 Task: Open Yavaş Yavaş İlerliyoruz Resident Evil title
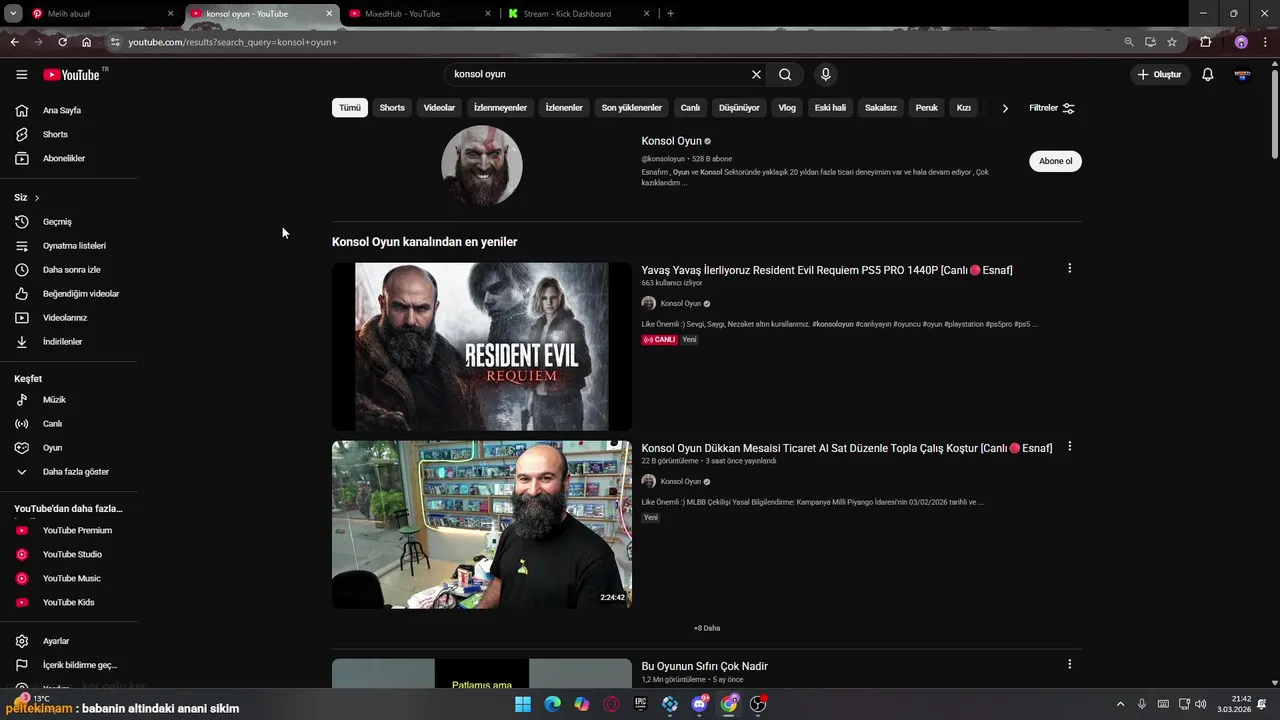(827, 270)
